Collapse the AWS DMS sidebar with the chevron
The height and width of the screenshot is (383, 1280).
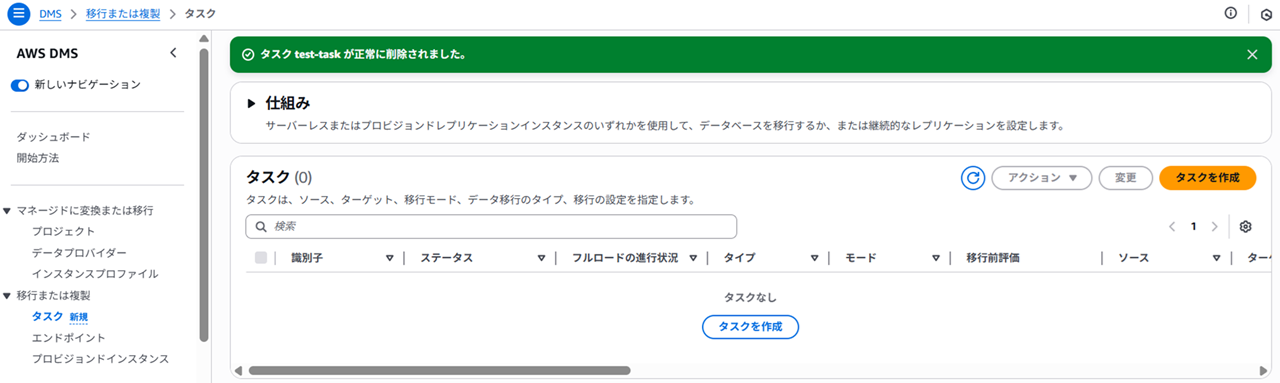pos(173,53)
